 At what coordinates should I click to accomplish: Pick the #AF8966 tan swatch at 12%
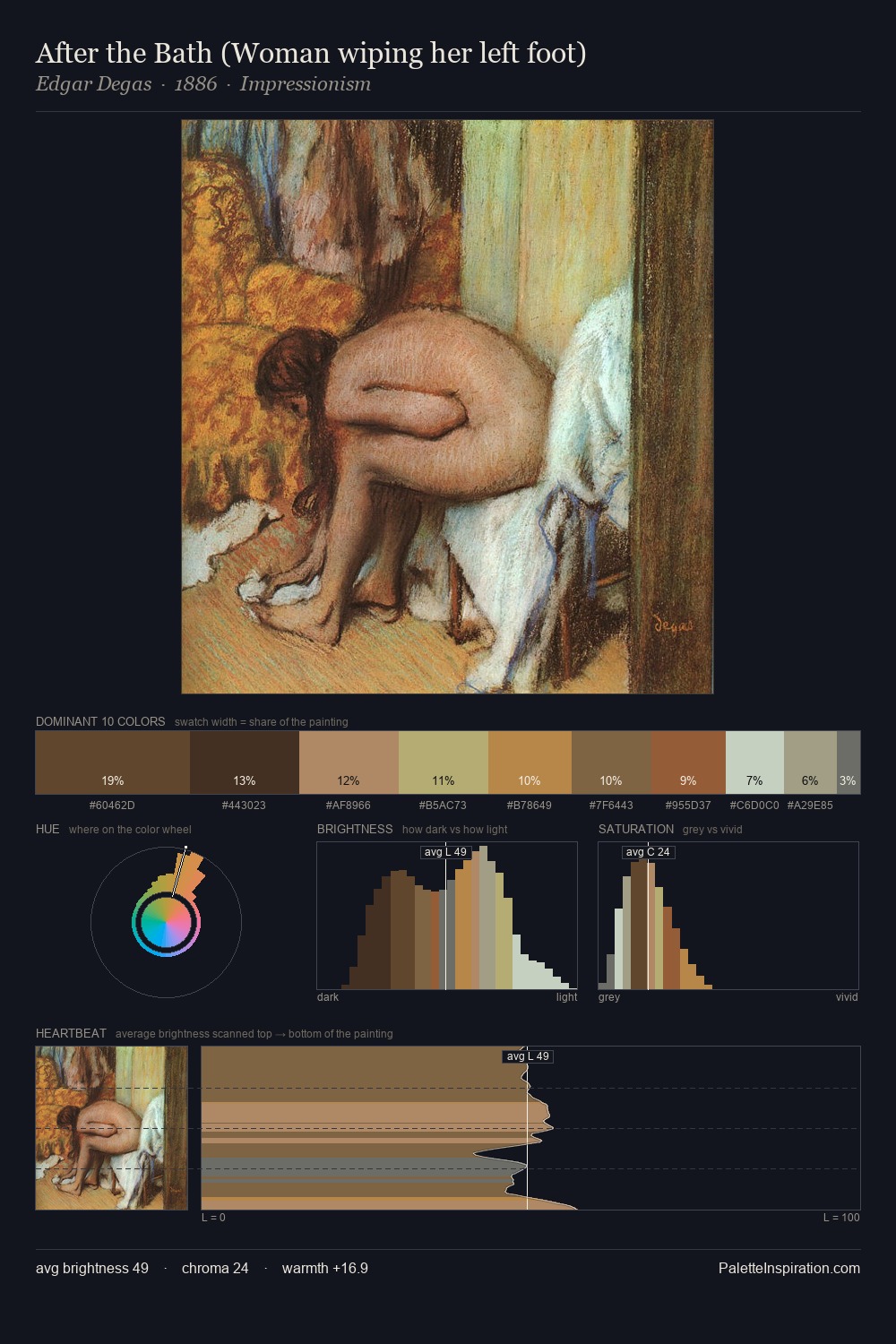[349, 762]
